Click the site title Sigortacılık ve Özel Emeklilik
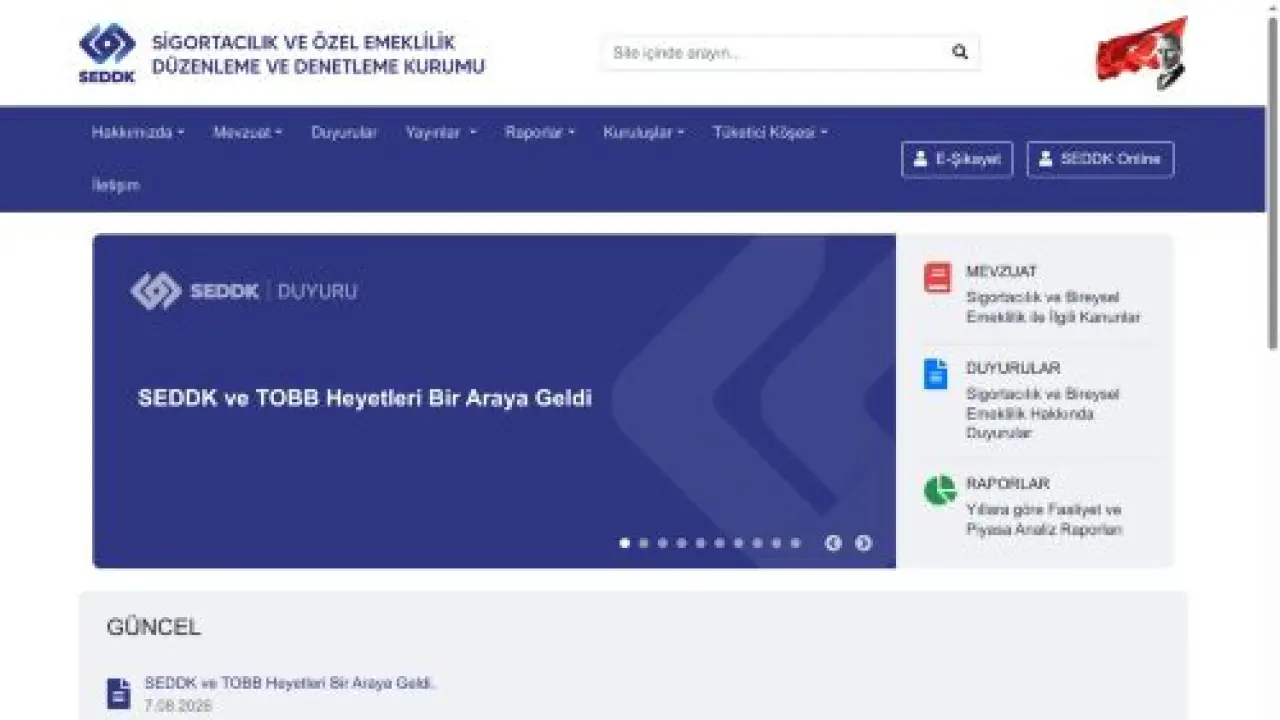The width and height of the screenshot is (1280, 720). click(x=318, y=55)
